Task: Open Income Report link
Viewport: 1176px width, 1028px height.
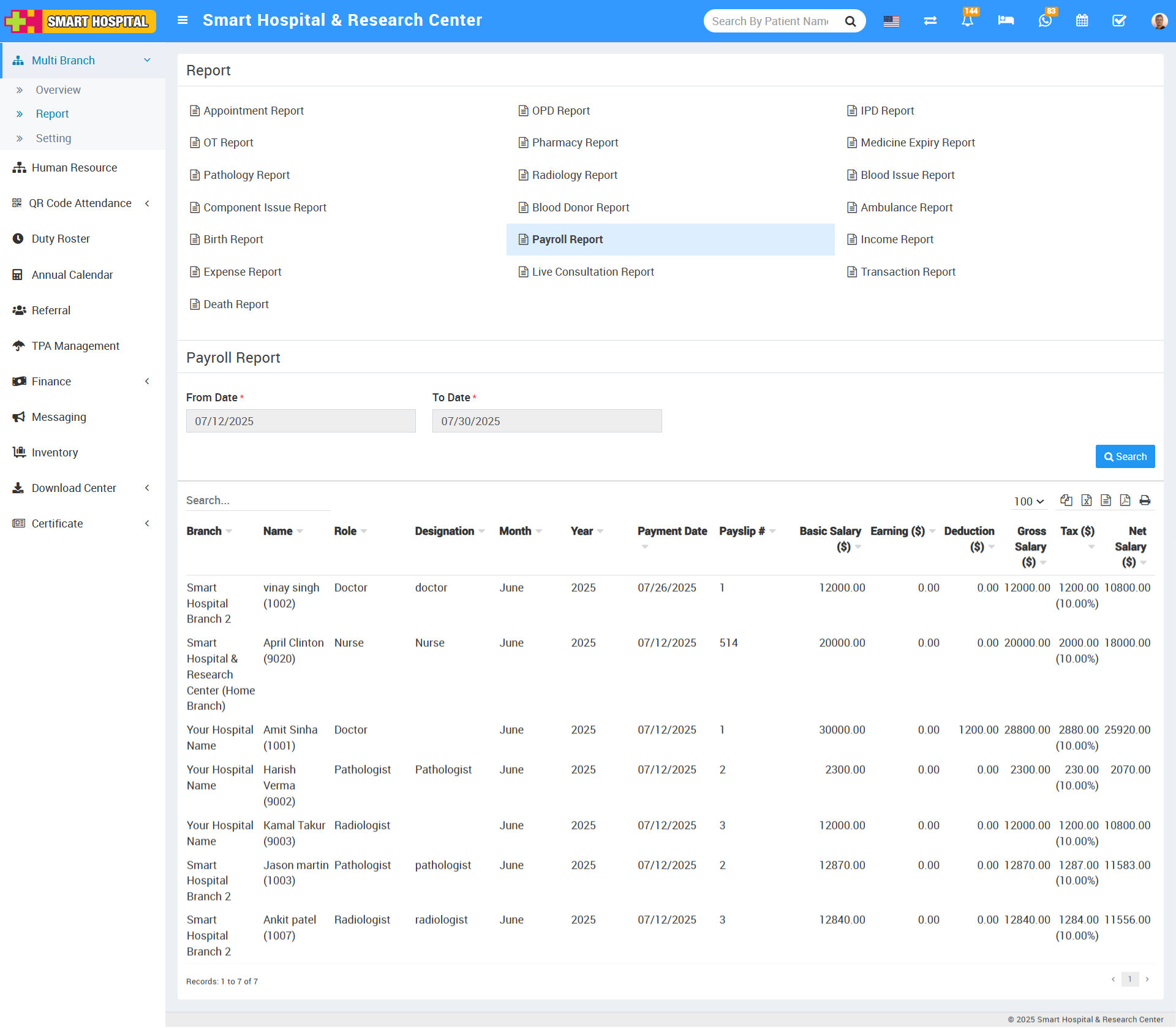Action: pos(891,240)
